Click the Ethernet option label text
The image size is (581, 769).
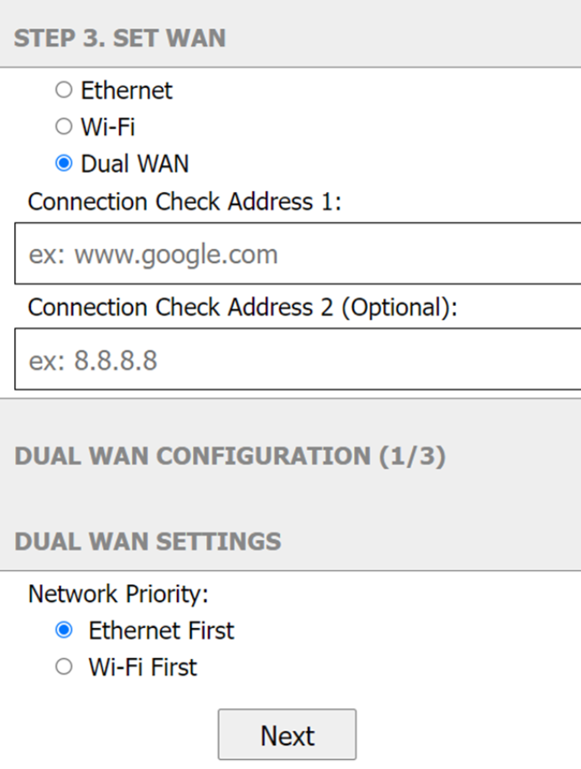126,91
